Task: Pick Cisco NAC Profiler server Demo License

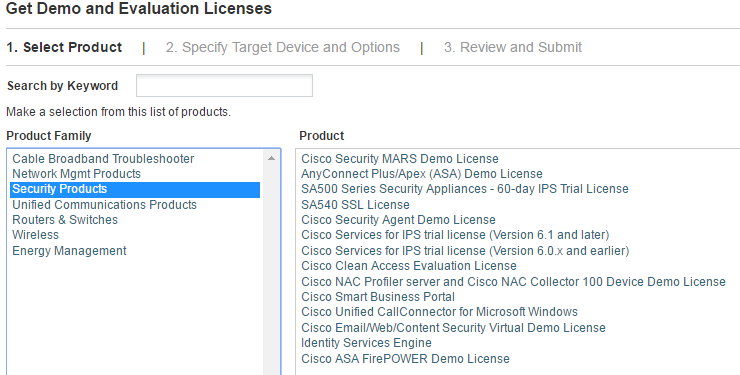Action: [513, 282]
